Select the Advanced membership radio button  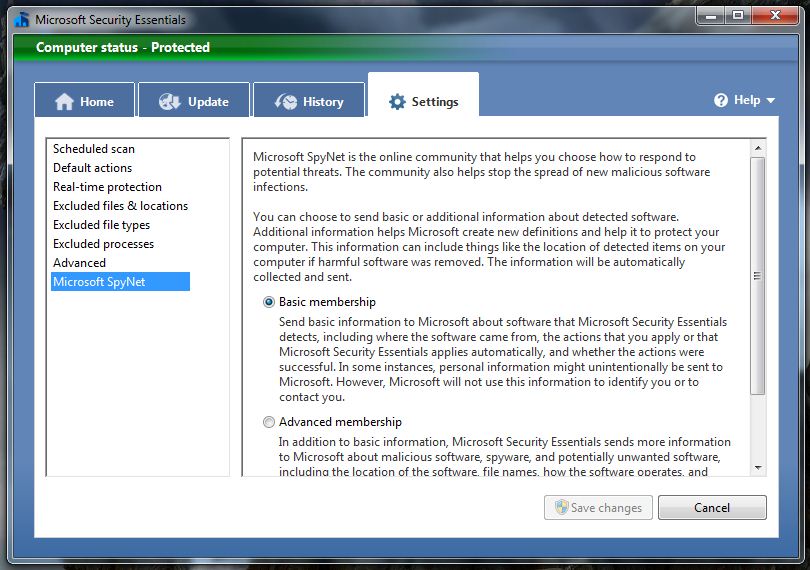point(269,422)
